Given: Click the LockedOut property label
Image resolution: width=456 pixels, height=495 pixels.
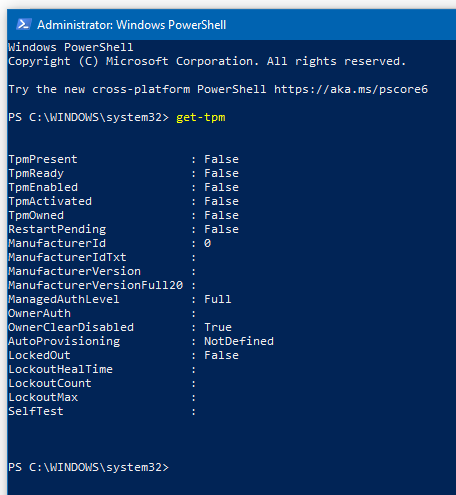Looking at the screenshot, I should coord(39,355).
